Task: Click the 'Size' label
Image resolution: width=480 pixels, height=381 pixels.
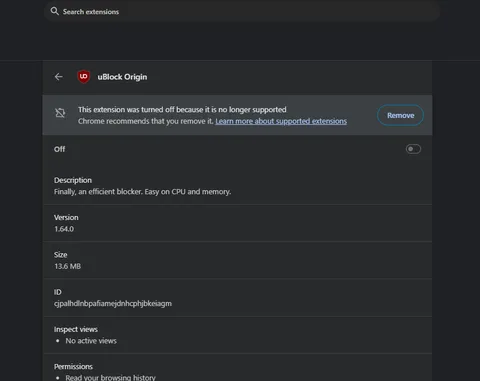Action: 61,255
